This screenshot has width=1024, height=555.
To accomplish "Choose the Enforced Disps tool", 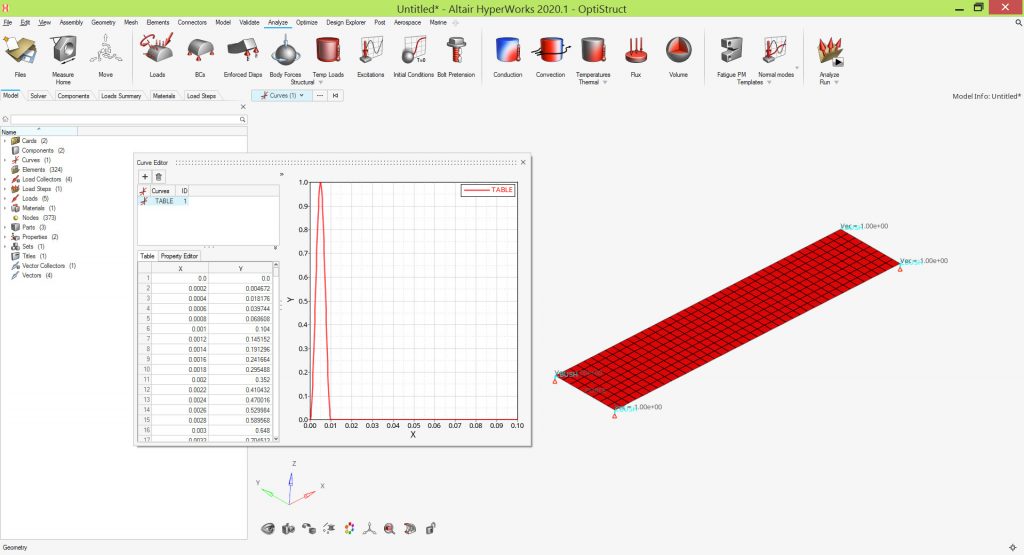I will pos(243,52).
